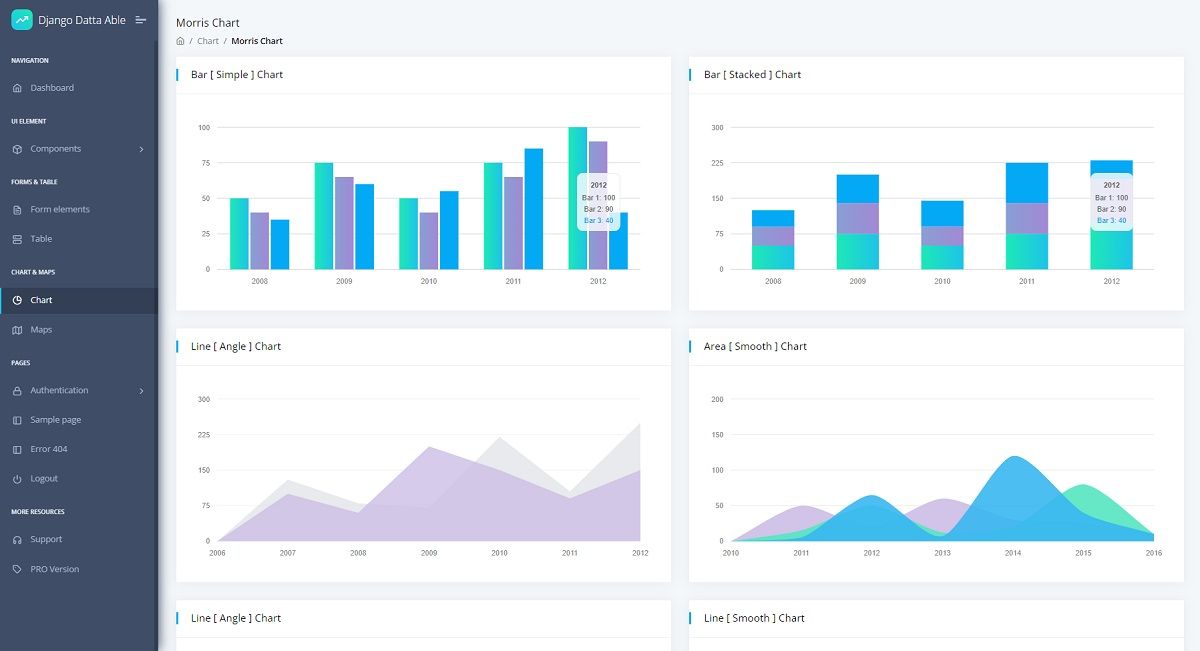Click the 2008 teal bar in simple chart
1200x651 pixels.
(239, 234)
